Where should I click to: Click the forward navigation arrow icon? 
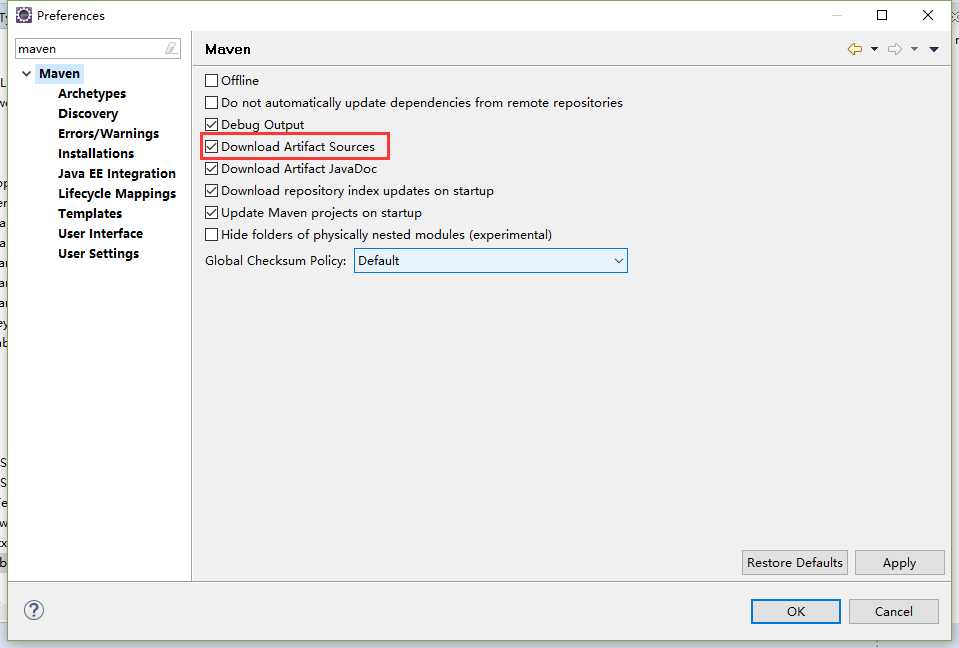pos(895,49)
